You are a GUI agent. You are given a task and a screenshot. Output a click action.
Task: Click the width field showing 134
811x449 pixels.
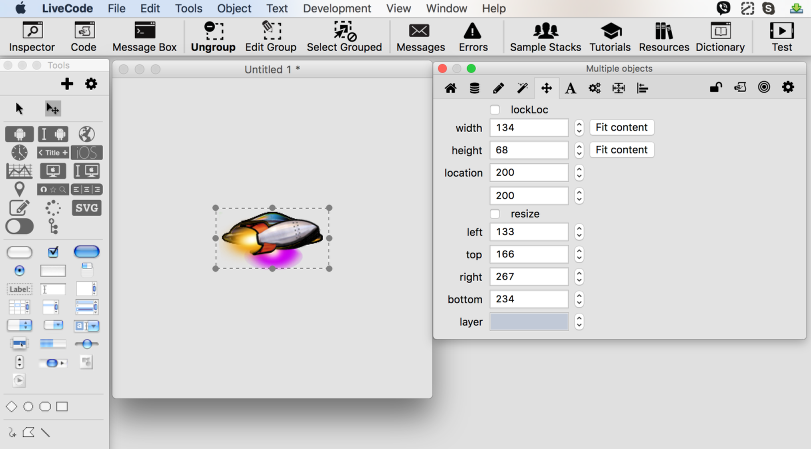click(529, 128)
